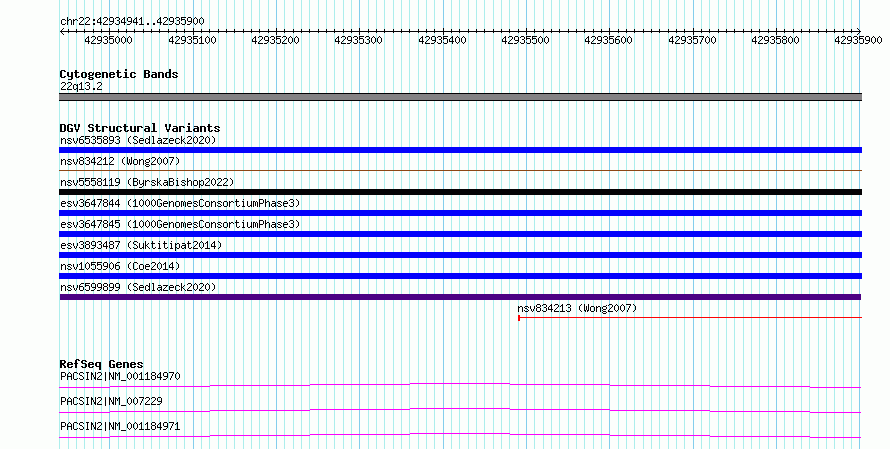The height and width of the screenshot is (449, 890).
Task: Click the purple bar for nsv6599899
Action: click(460, 297)
